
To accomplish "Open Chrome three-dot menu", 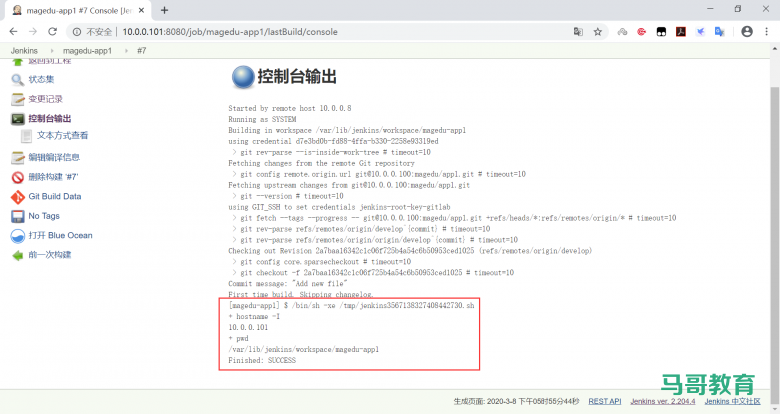I will pyautogui.click(x=766, y=31).
